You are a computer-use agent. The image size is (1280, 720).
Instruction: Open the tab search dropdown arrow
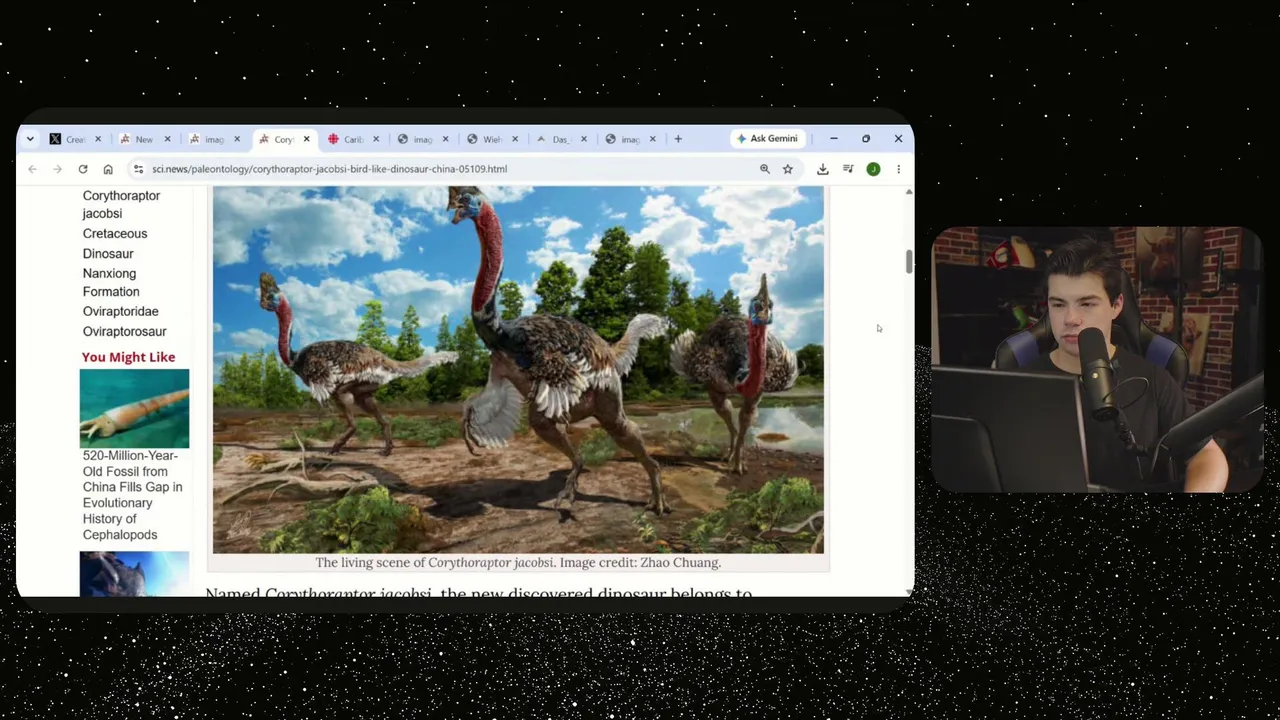(30, 139)
